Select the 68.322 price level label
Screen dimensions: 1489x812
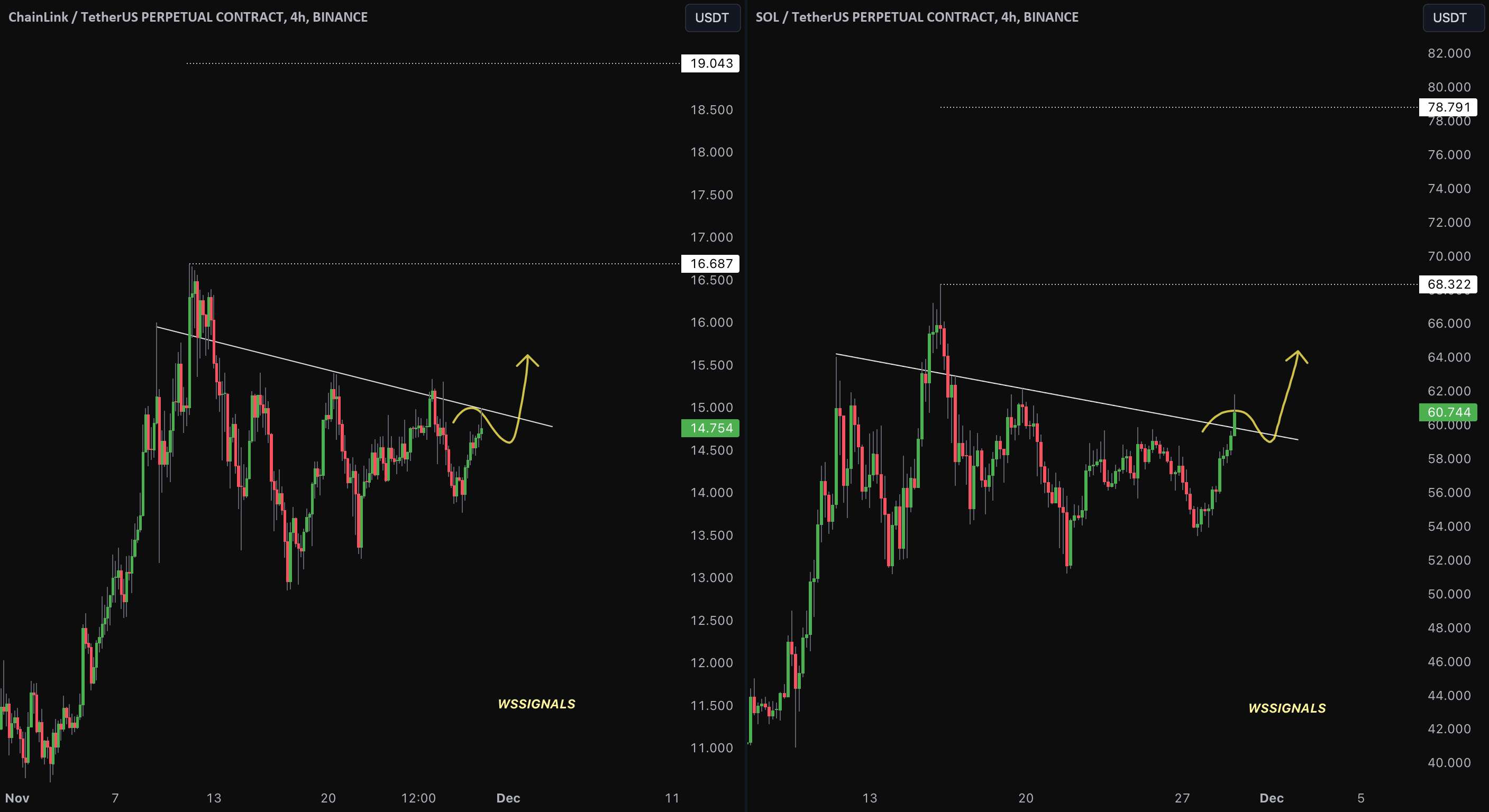1448,284
